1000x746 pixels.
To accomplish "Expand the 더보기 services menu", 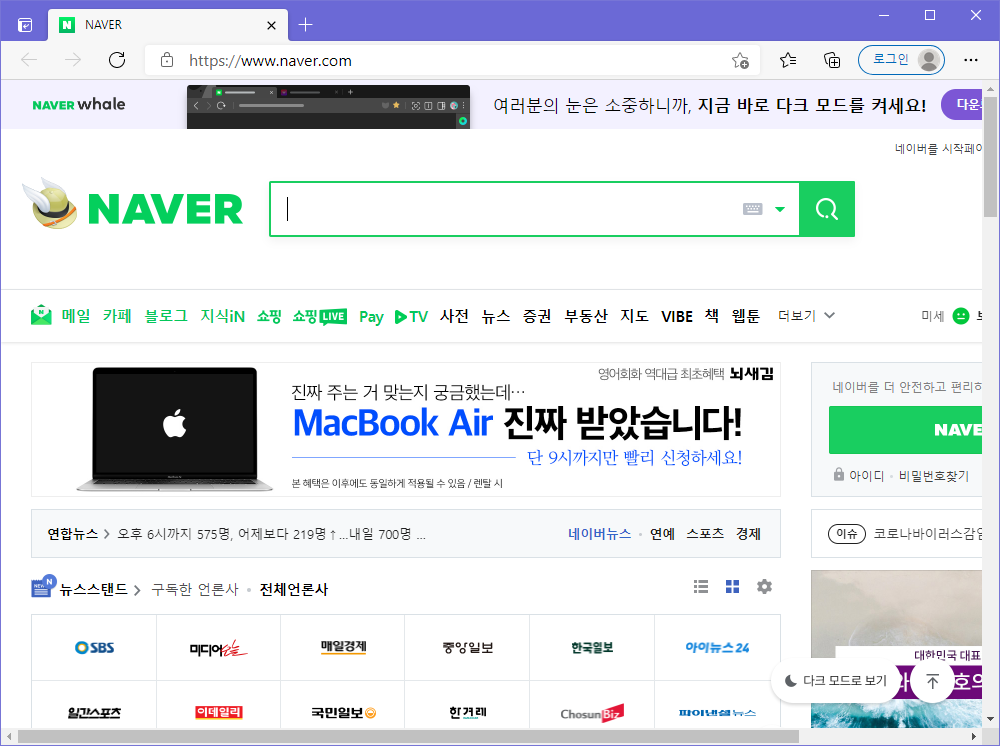I will (x=806, y=316).
